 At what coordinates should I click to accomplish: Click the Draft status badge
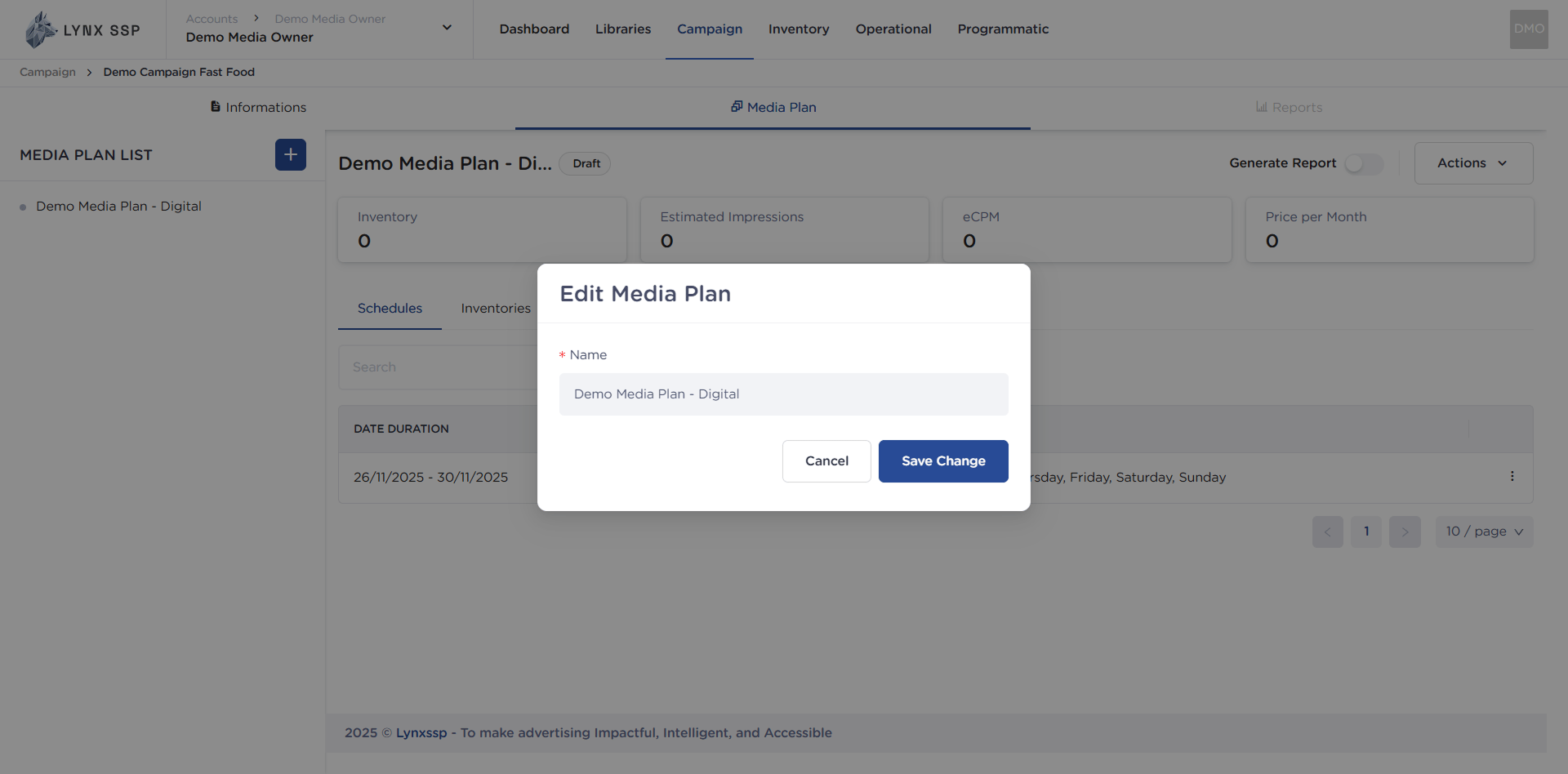click(586, 163)
